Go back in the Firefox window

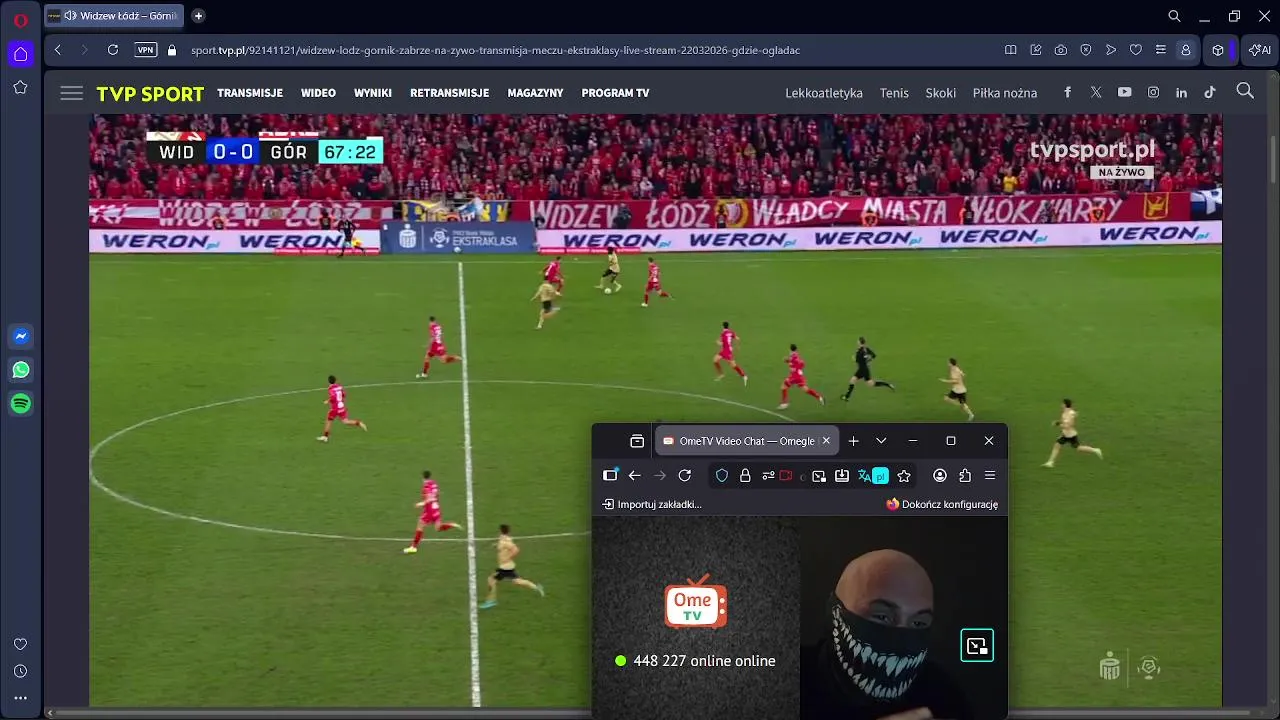[x=634, y=476]
